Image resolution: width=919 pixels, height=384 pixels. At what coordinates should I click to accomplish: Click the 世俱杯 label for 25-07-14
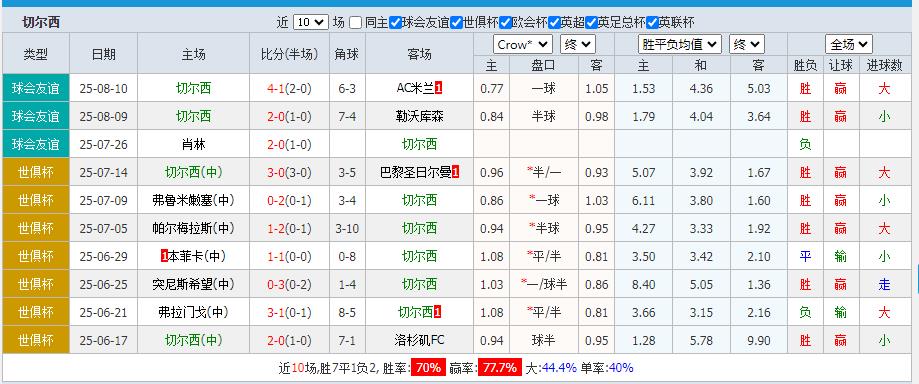pos(36,172)
